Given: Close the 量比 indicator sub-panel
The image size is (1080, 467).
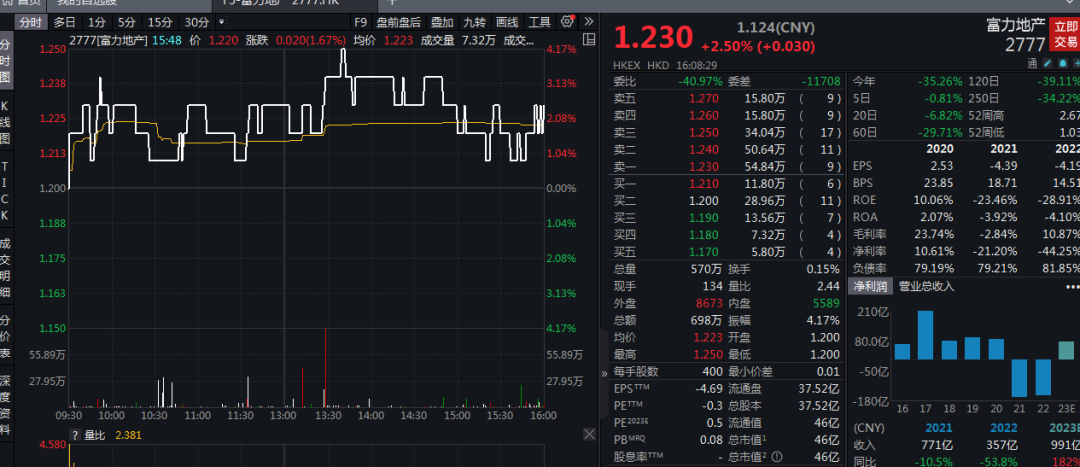Looking at the screenshot, I should point(589,434).
